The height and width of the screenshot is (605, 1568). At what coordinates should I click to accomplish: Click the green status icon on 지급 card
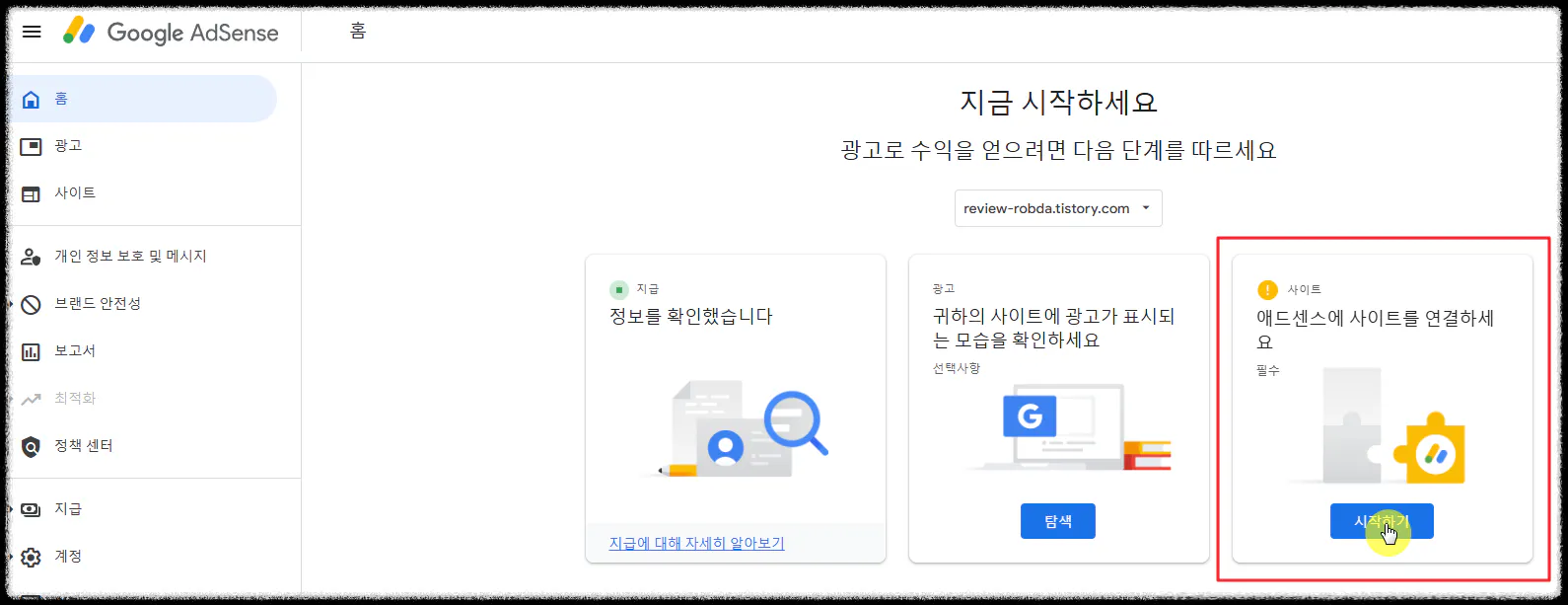tap(619, 289)
